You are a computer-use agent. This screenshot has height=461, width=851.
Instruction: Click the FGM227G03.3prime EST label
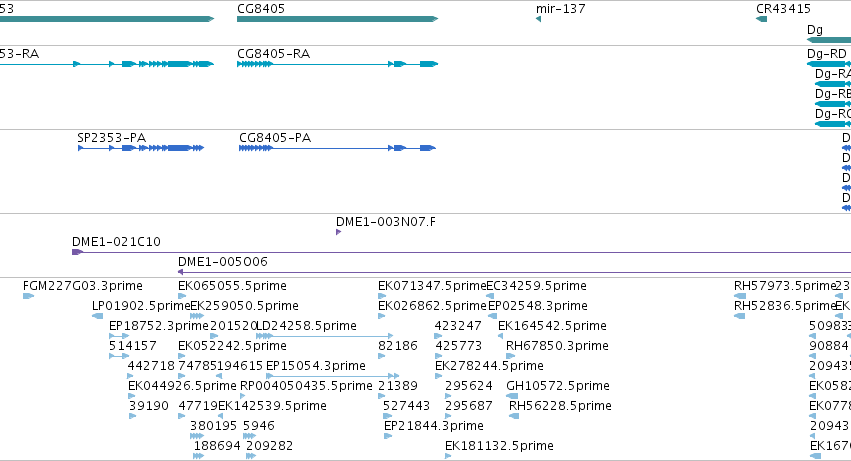83,286
